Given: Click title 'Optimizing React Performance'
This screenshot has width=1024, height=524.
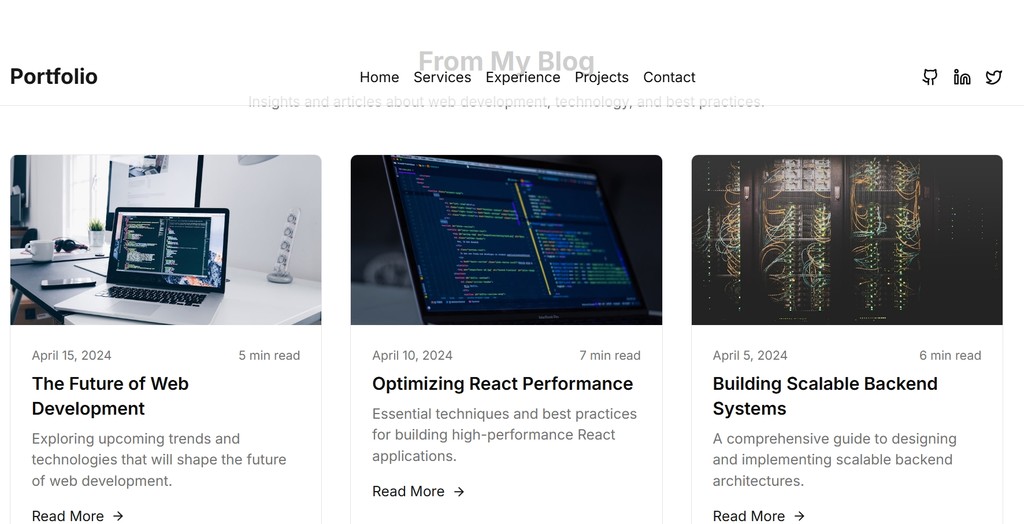Looking at the screenshot, I should [x=503, y=384].
